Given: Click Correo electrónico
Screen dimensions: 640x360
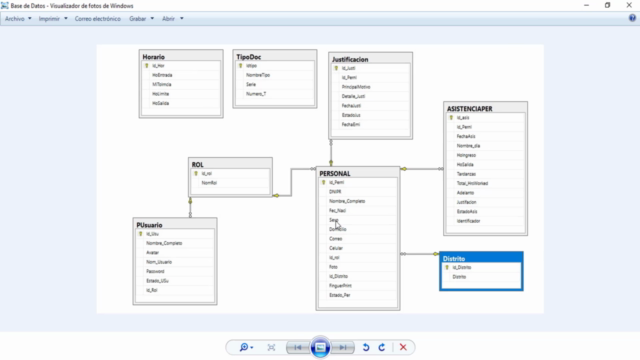Looking at the screenshot, I should [x=98, y=19].
